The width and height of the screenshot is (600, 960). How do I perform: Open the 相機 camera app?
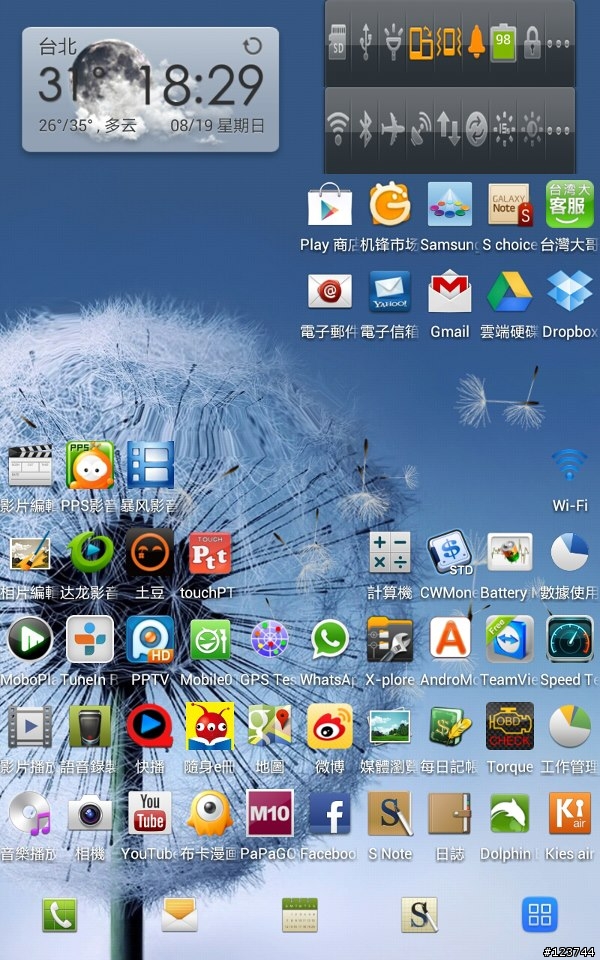[90, 813]
